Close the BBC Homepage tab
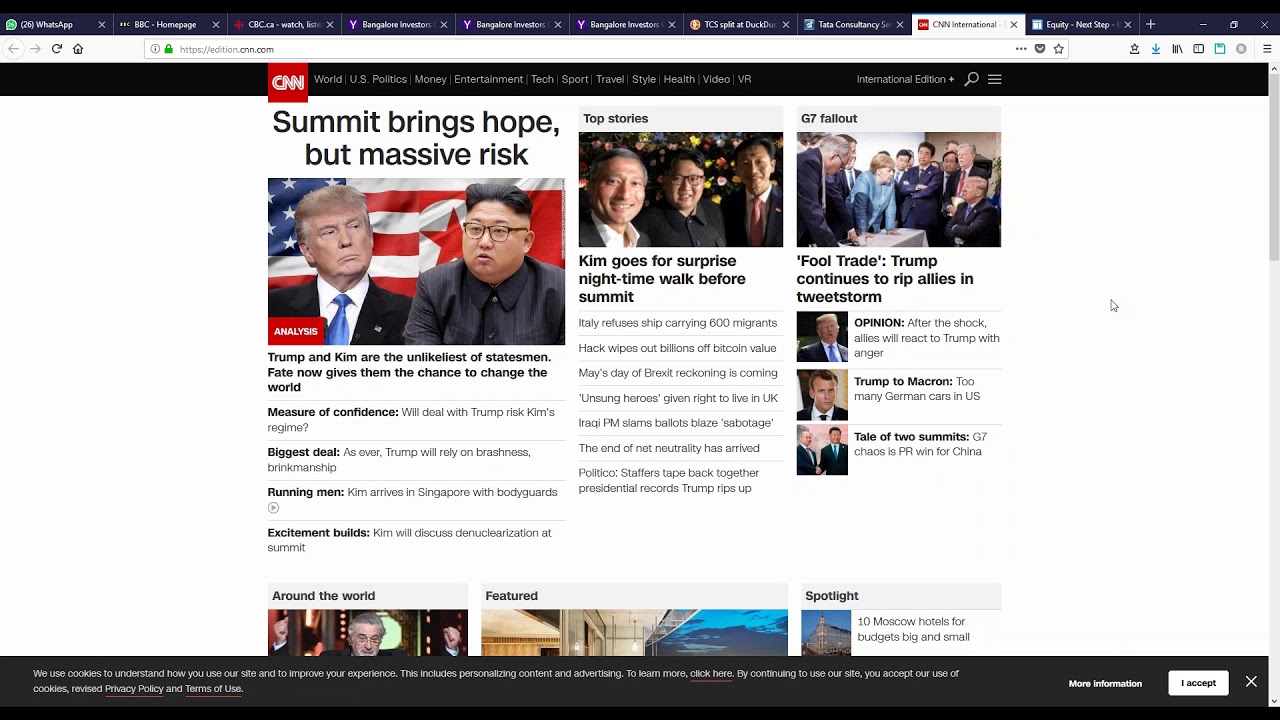This screenshot has width=1280, height=720. click(215, 25)
